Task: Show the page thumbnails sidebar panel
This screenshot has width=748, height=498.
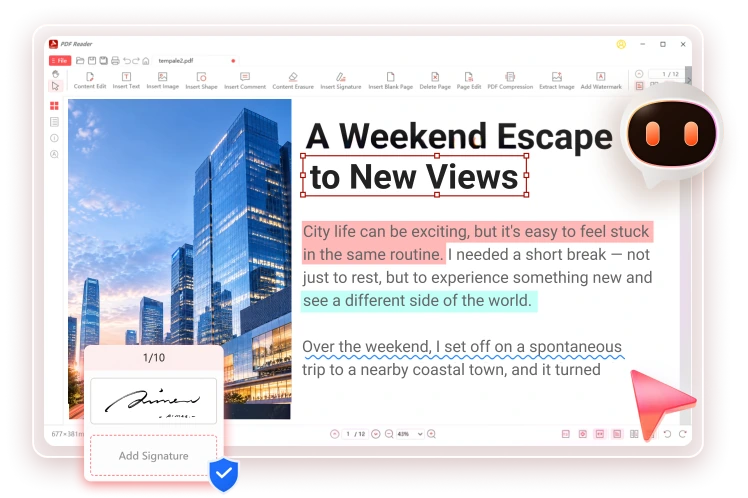Action: 54,105
